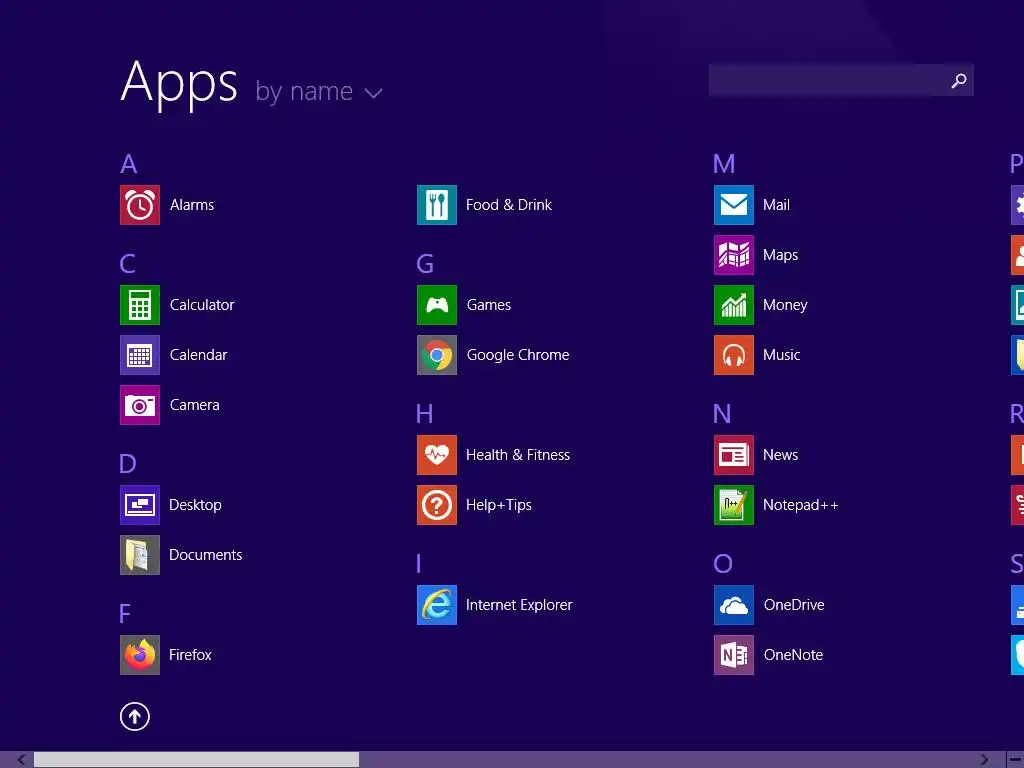Launch Internet Explorer icon
Image resolution: width=1024 pixels, height=768 pixels.
click(x=437, y=605)
